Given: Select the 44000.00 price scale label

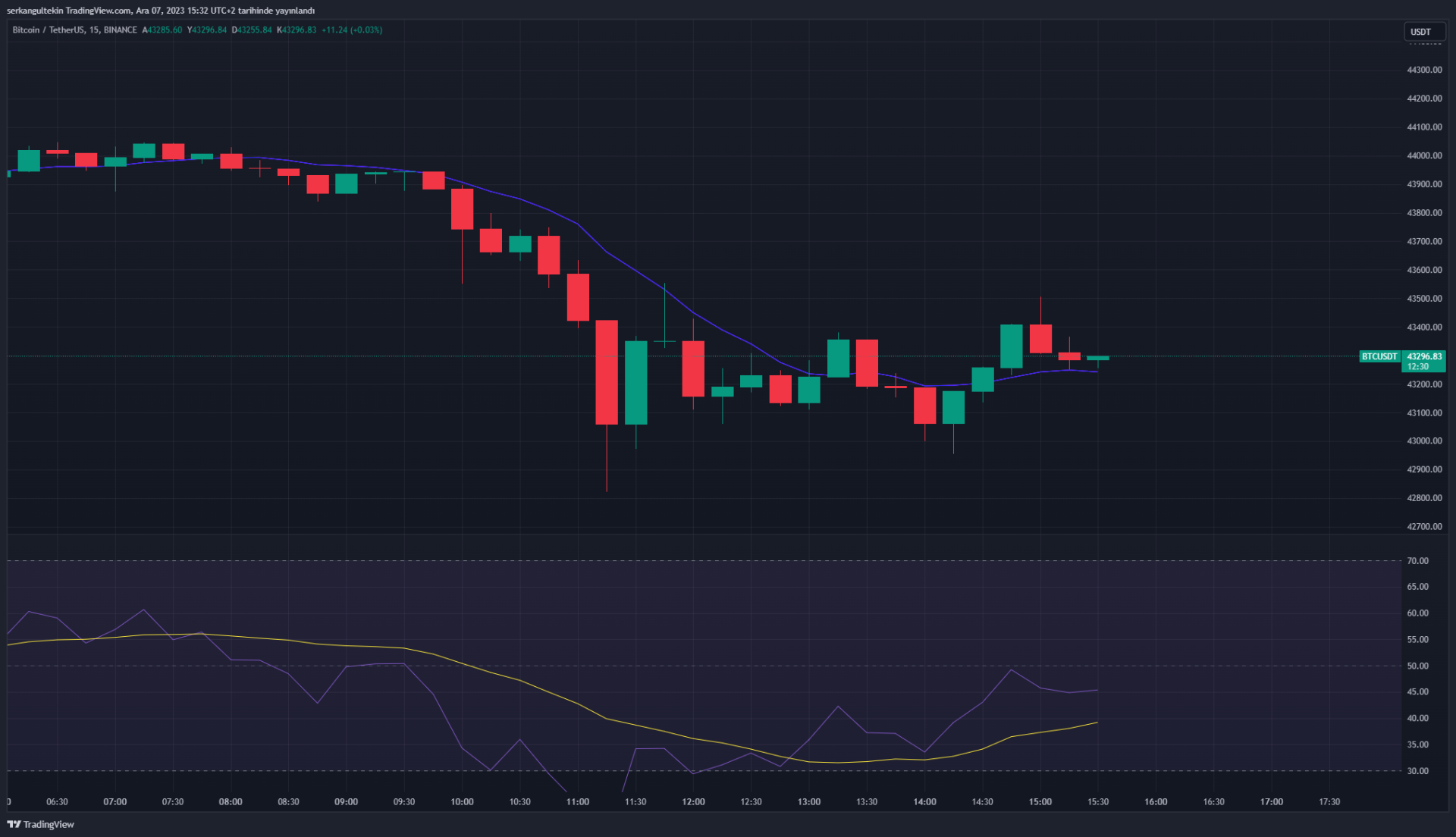Looking at the screenshot, I should 1424,155.
